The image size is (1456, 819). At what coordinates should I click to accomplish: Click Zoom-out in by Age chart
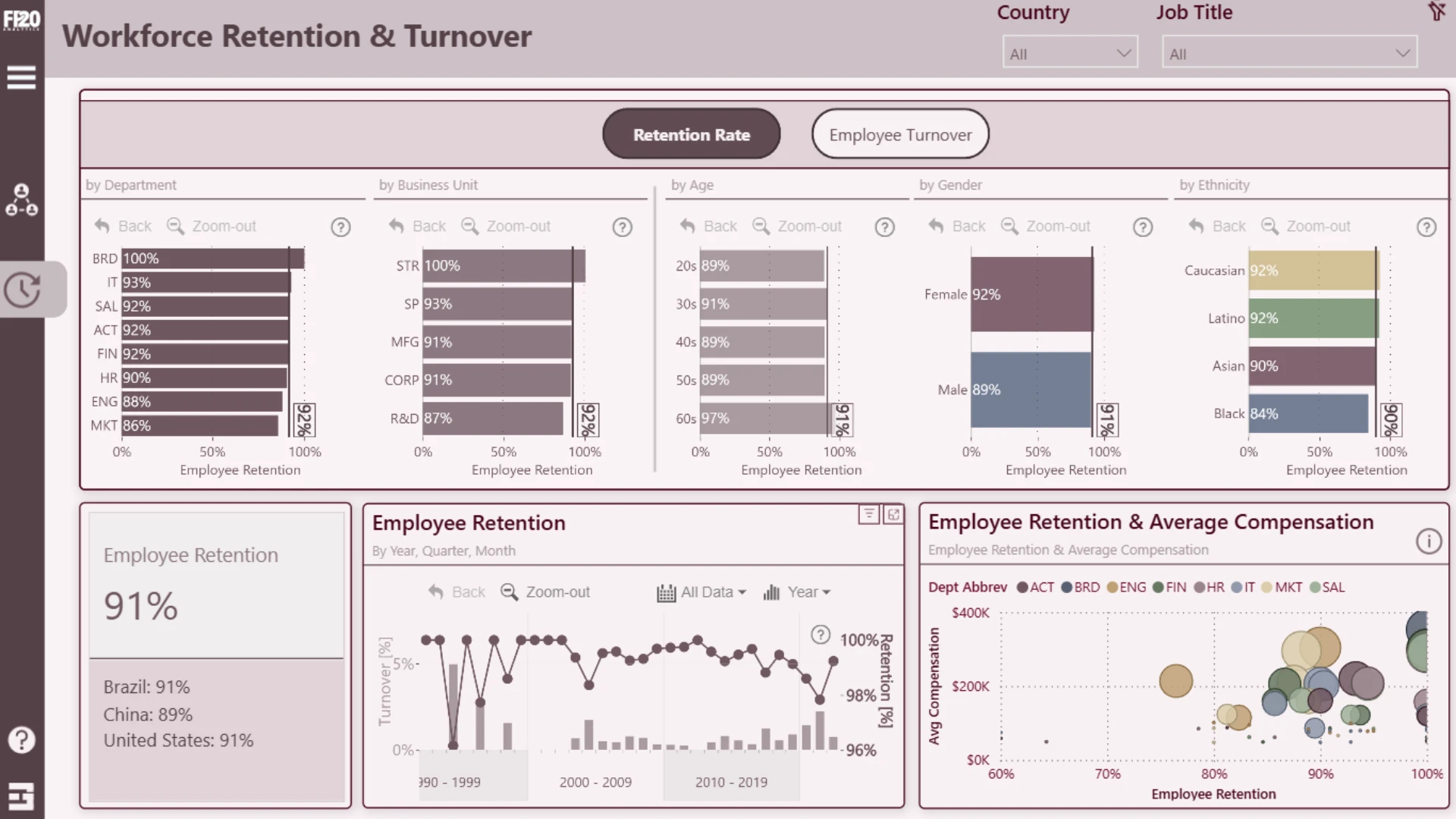pyautogui.click(x=797, y=226)
